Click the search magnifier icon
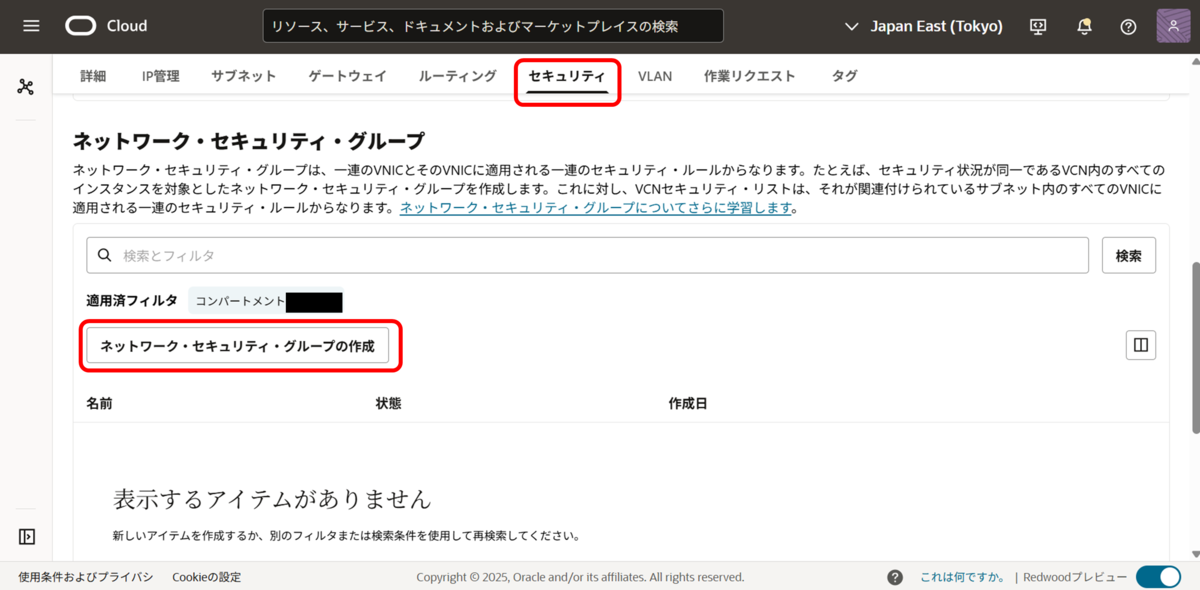Image resolution: width=1200 pixels, height=590 pixels. coord(104,256)
